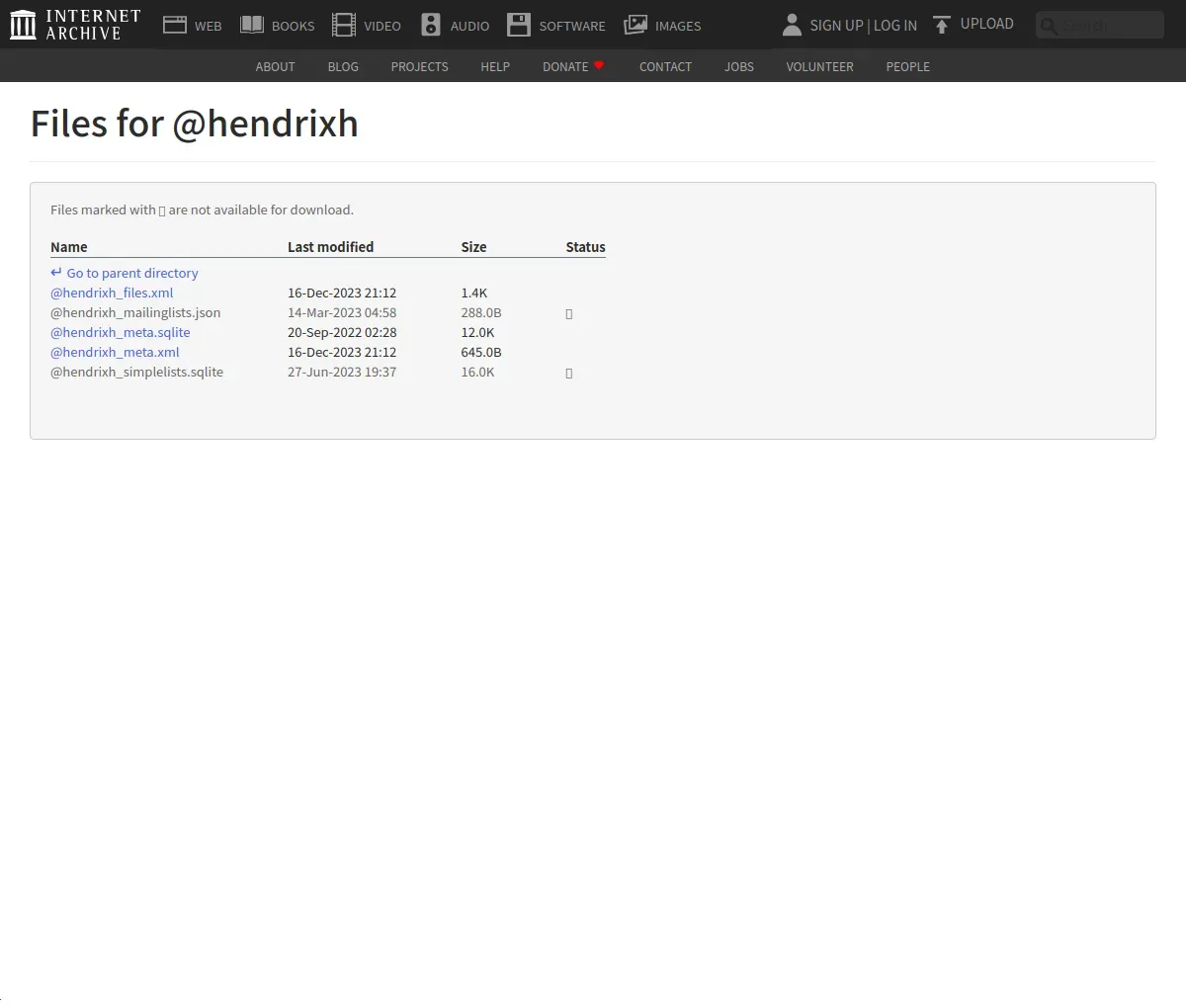The height and width of the screenshot is (1008, 1186).
Task: Open the WEB menu label
Action: 209,27
